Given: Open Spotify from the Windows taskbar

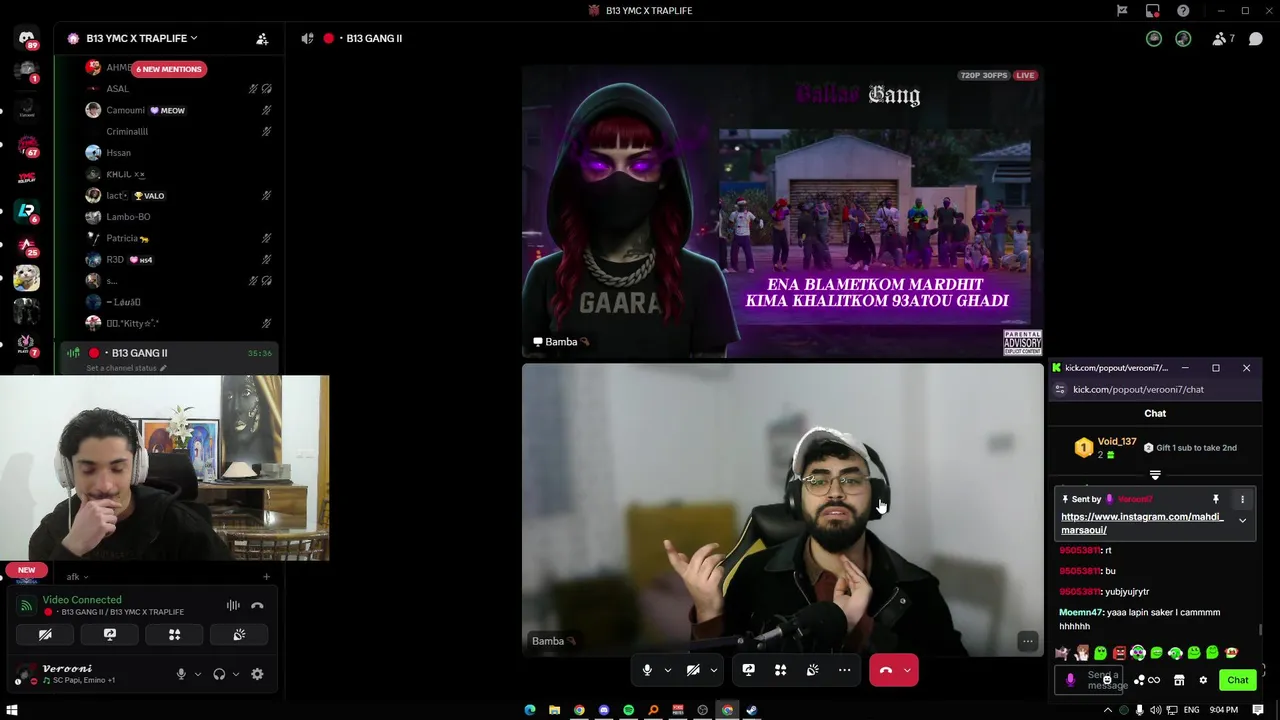Looking at the screenshot, I should point(628,710).
